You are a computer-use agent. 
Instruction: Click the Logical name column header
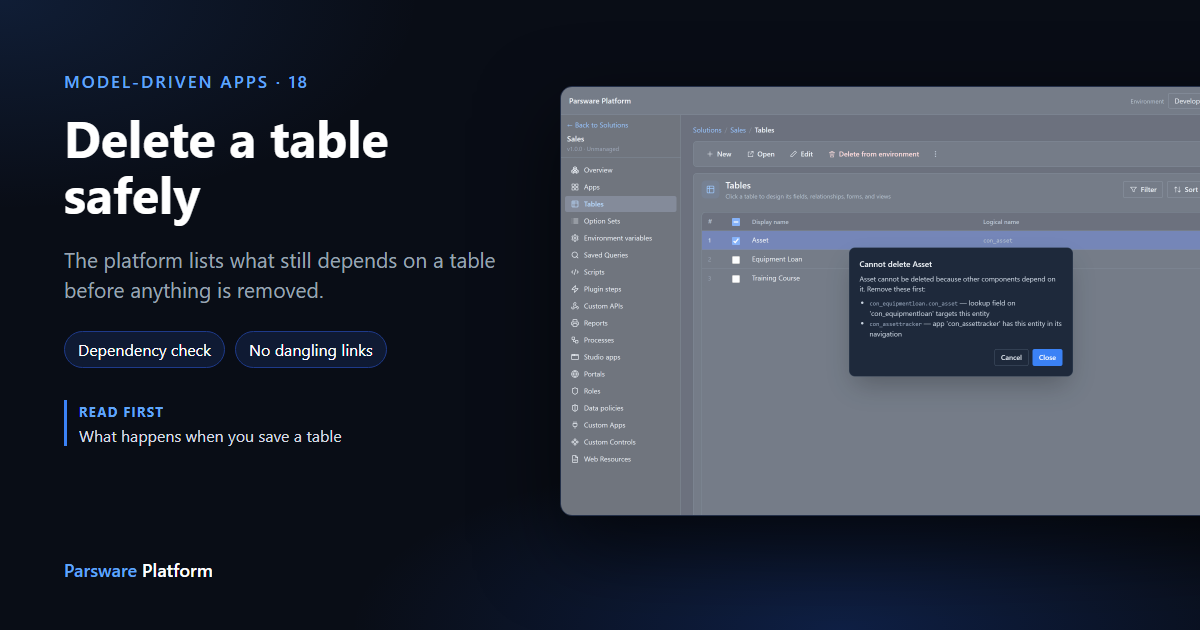[1001, 222]
